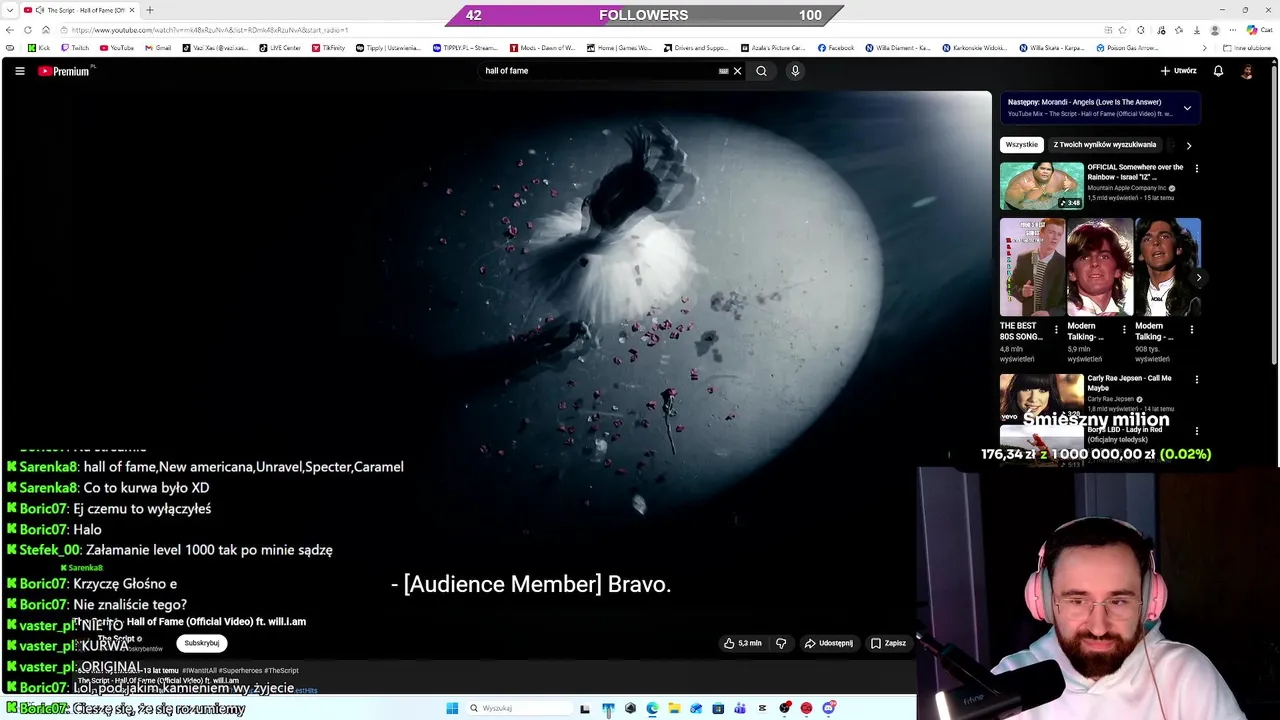
Task: Click the Wyszukaj taskbar search box
Action: pyautogui.click(x=520, y=708)
